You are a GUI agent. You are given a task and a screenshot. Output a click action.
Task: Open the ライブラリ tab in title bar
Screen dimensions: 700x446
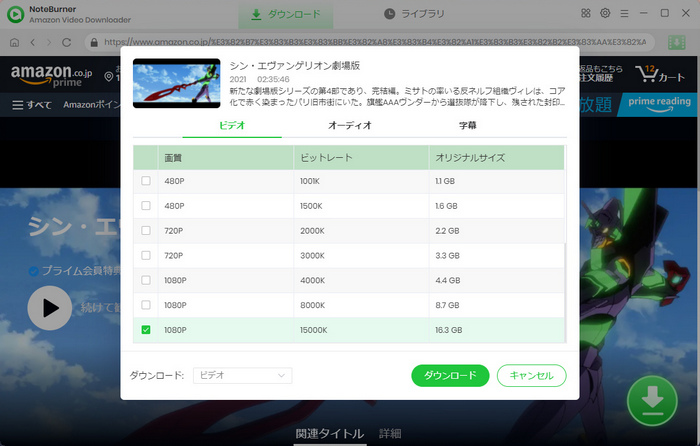tap(414, 14)
